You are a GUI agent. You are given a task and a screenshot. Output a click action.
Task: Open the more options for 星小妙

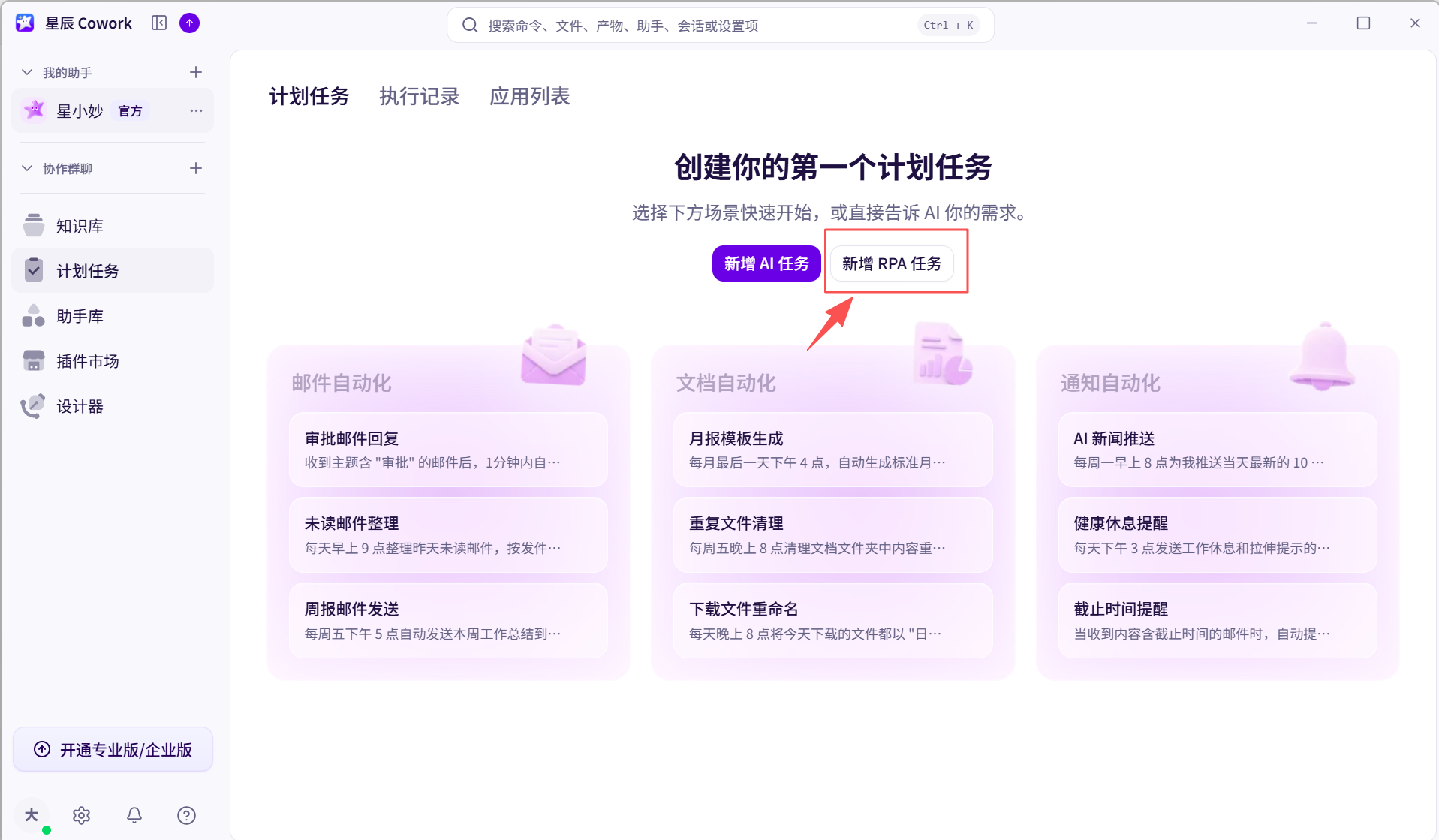click(196, 111)
